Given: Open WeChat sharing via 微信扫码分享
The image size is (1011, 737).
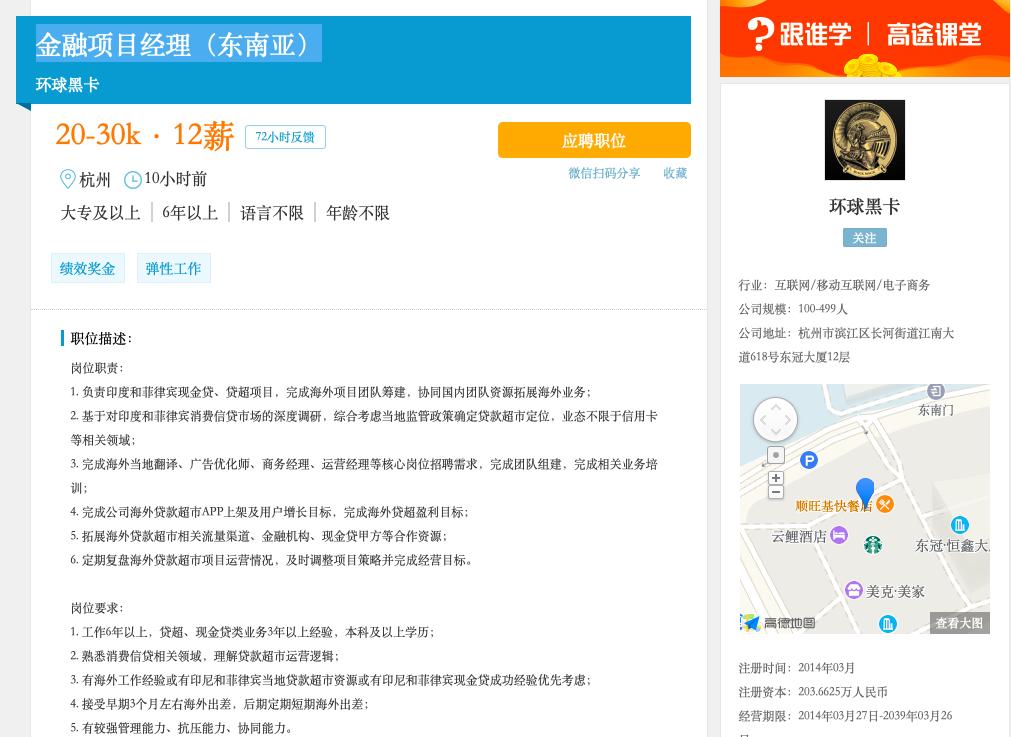Looking at the screenshot, I should pos(604,173).
